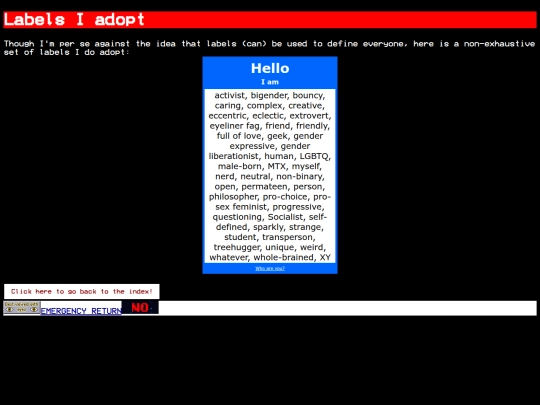Image resolution: width=540 pixels, height=405 pixels.
Task: Follow the EMERGENCY RETURN link
Action: [x=81, y=311]
